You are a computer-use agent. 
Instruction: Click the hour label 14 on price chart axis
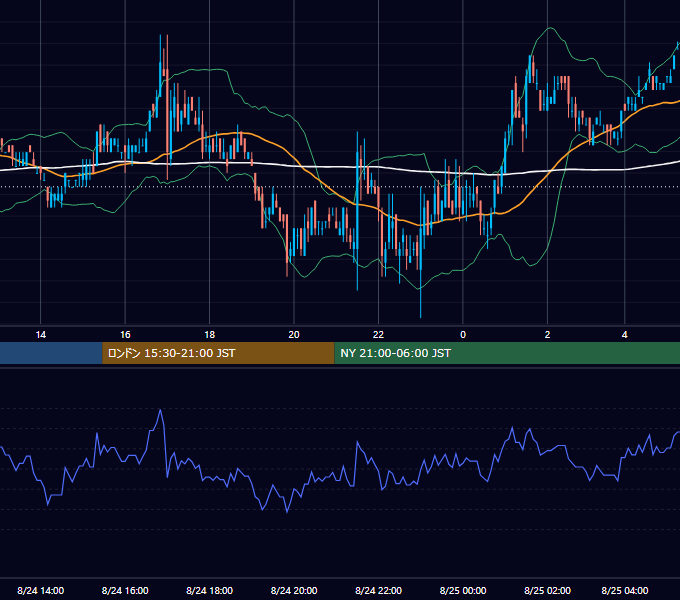click(x=40, y=335)
